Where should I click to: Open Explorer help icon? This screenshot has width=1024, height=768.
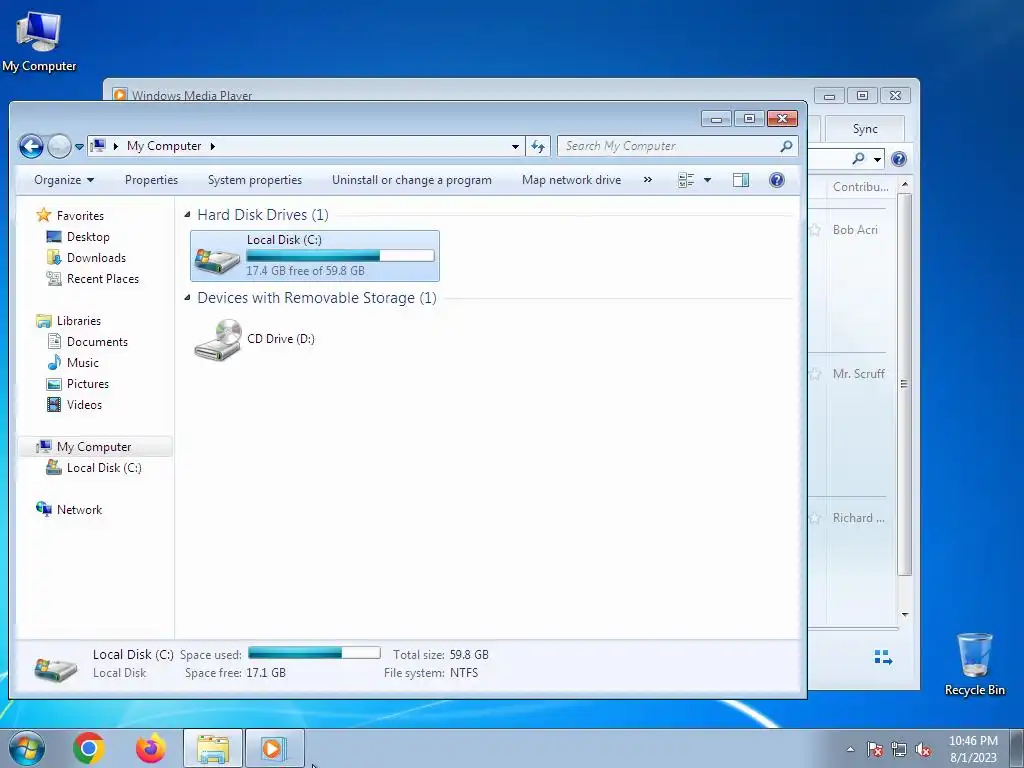776,180
